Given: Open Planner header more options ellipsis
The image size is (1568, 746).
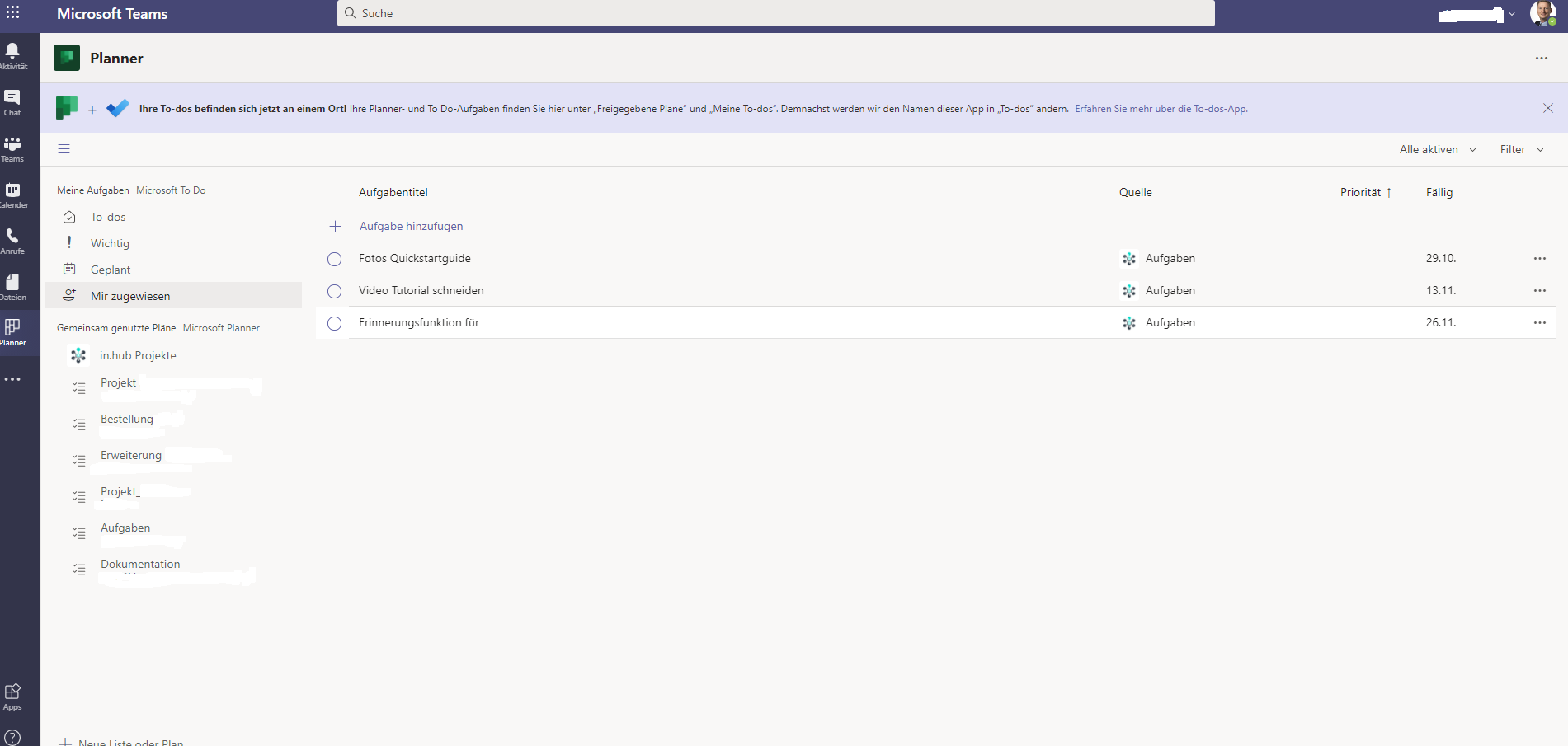Looking at the screenshot, I should pos(1541,58).
